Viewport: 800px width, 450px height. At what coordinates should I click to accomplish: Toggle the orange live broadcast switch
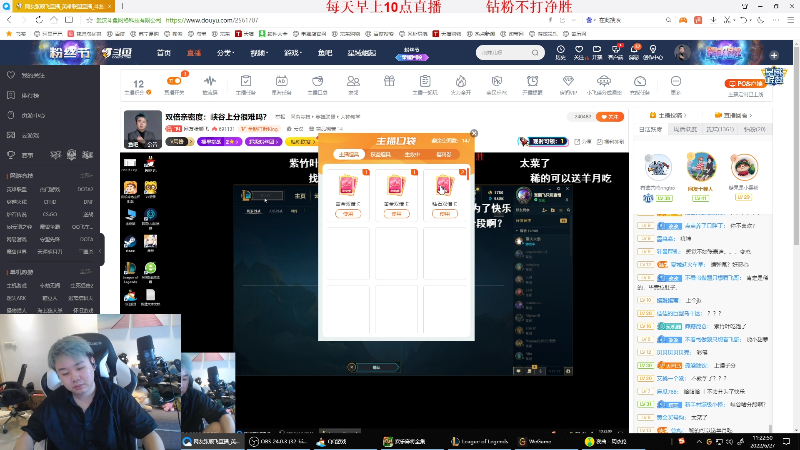click(174, 81)
